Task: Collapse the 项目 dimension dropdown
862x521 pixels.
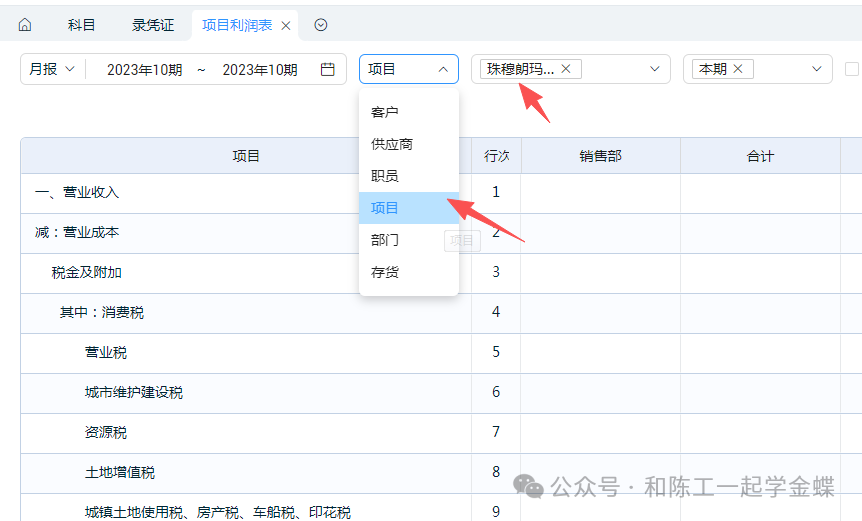Action: click(x=442, y=69)
